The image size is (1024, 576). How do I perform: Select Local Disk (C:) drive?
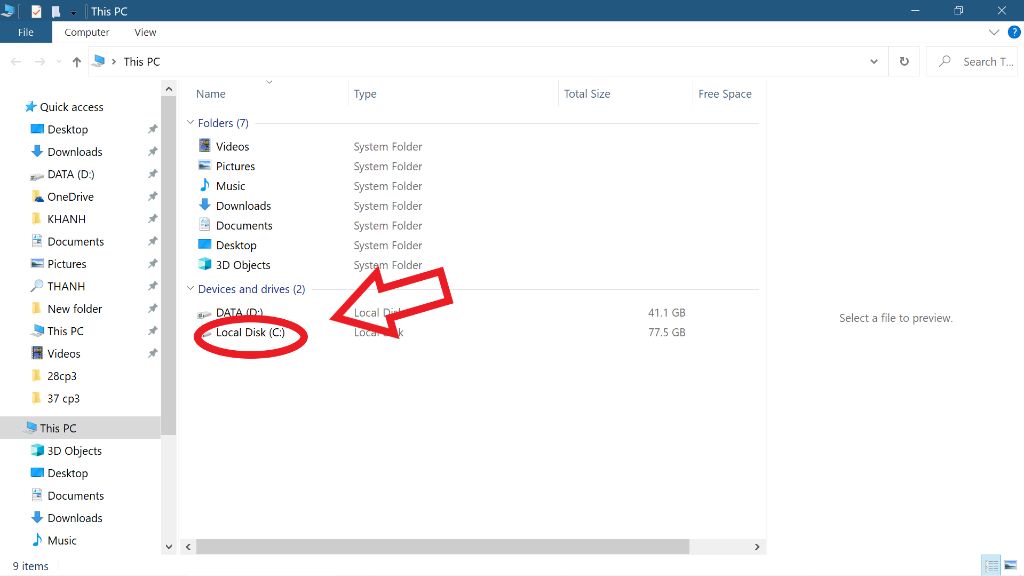[x=250, y=332]
